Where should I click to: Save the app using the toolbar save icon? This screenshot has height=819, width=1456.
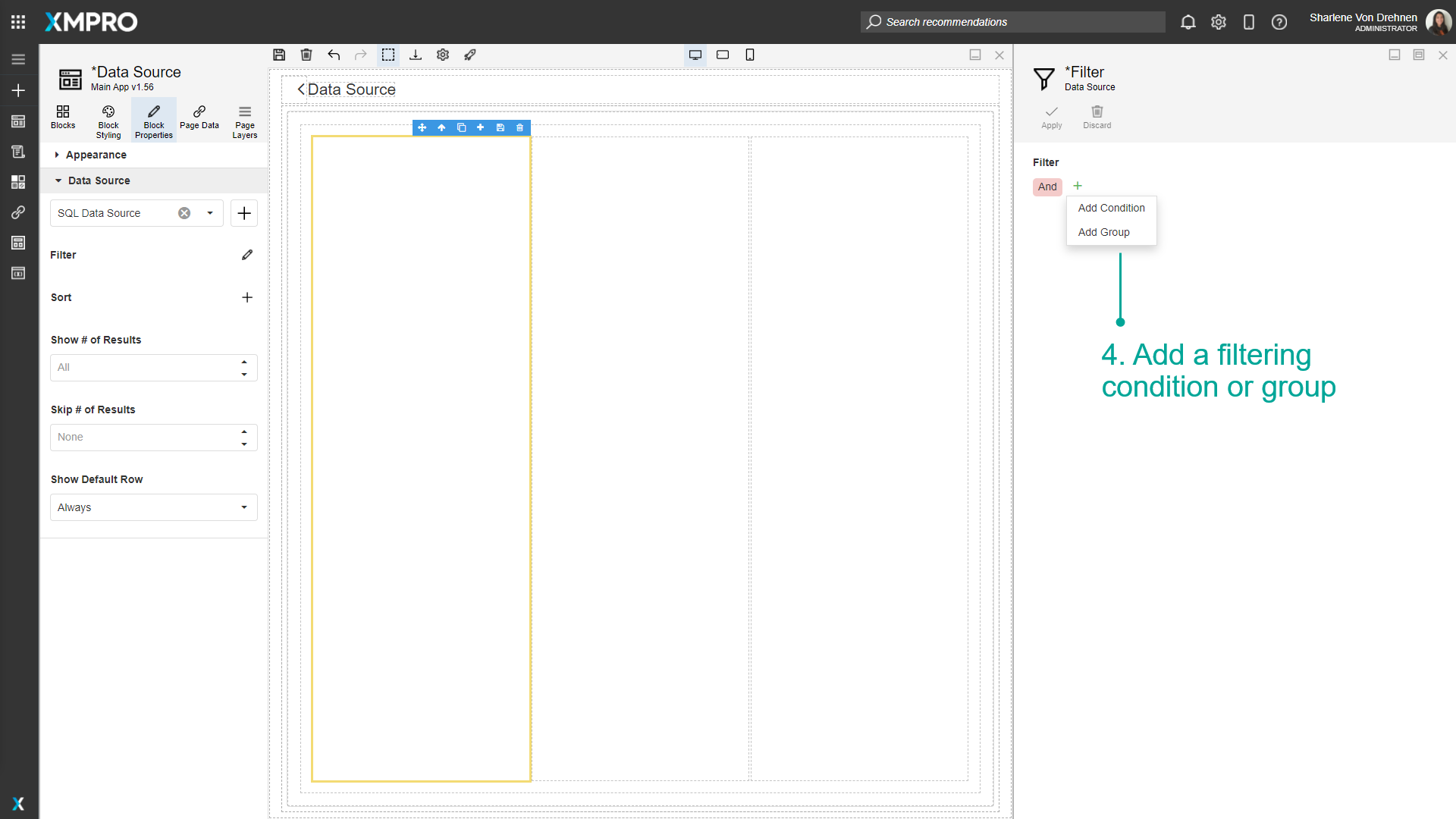pyautogui.click(x=279, y=55)
